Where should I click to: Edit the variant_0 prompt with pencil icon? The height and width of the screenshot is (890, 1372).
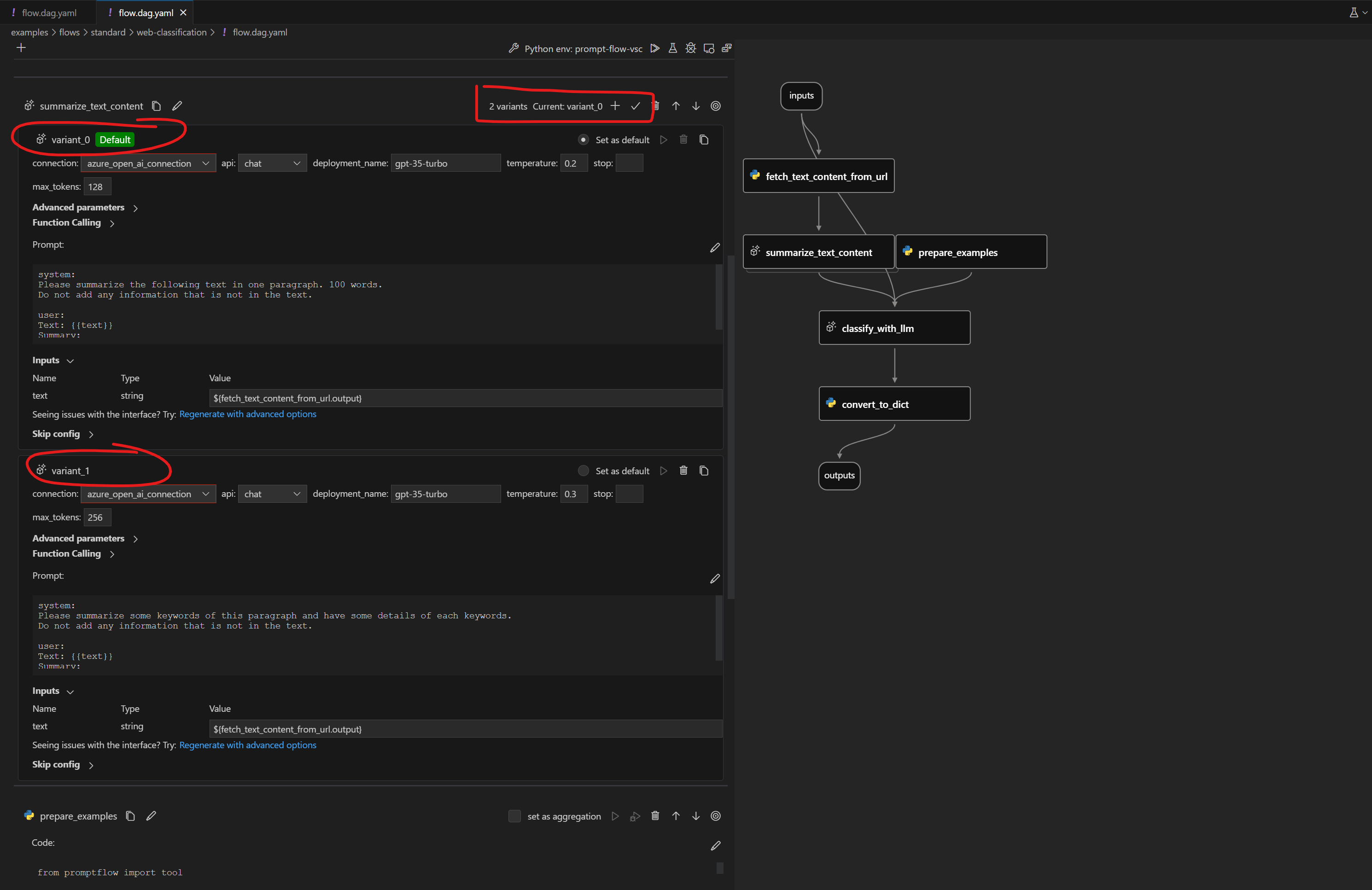click(715, 248)
